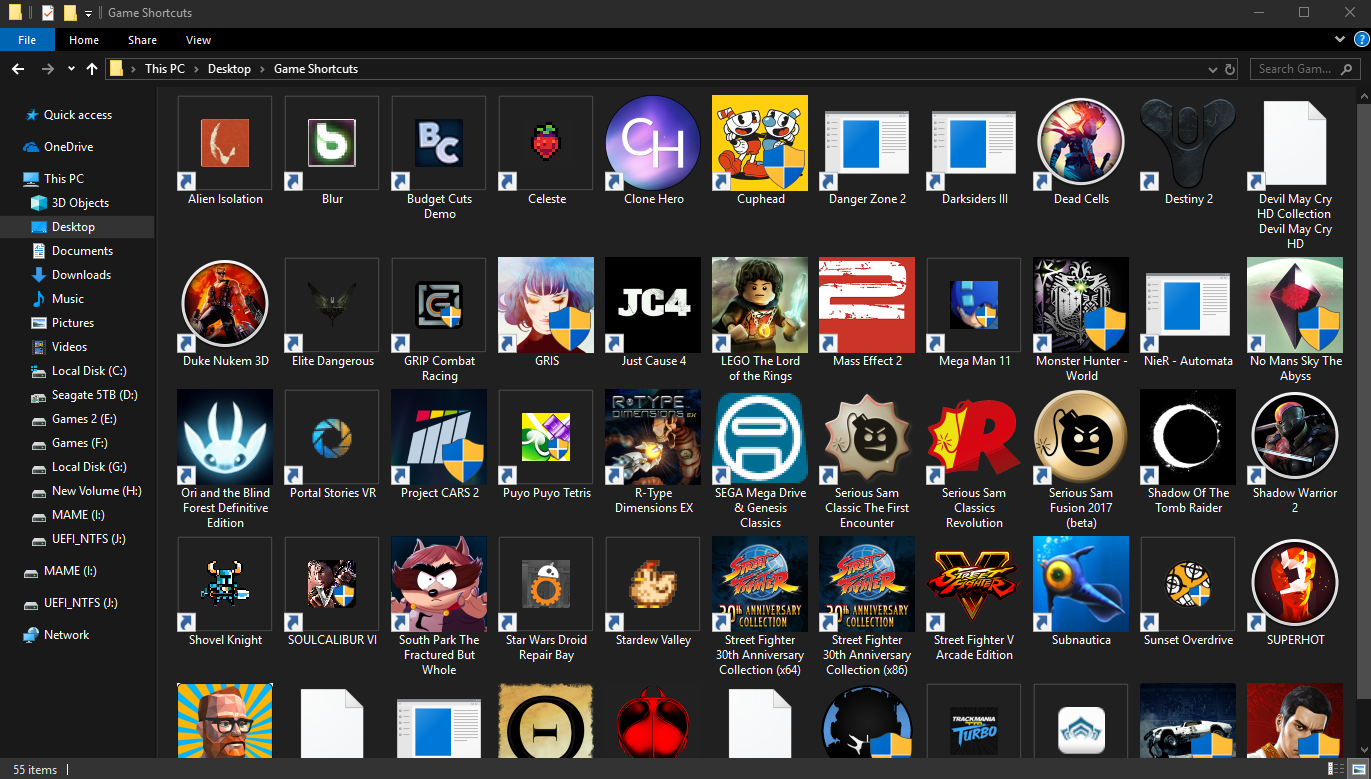Click Serious Sam Classics Revolution icon
1371x779 pixels.
[x=974, y=437]
